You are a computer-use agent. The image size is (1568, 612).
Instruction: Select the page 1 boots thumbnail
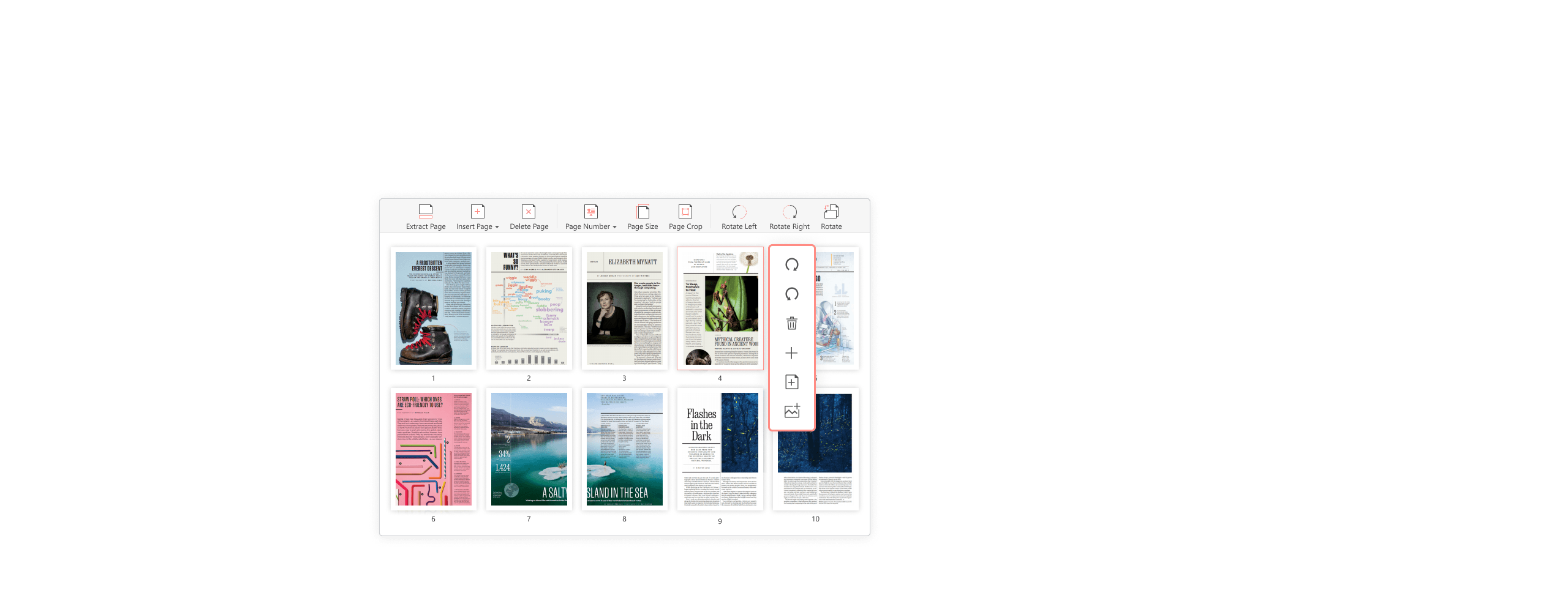(x=434, y=308)
